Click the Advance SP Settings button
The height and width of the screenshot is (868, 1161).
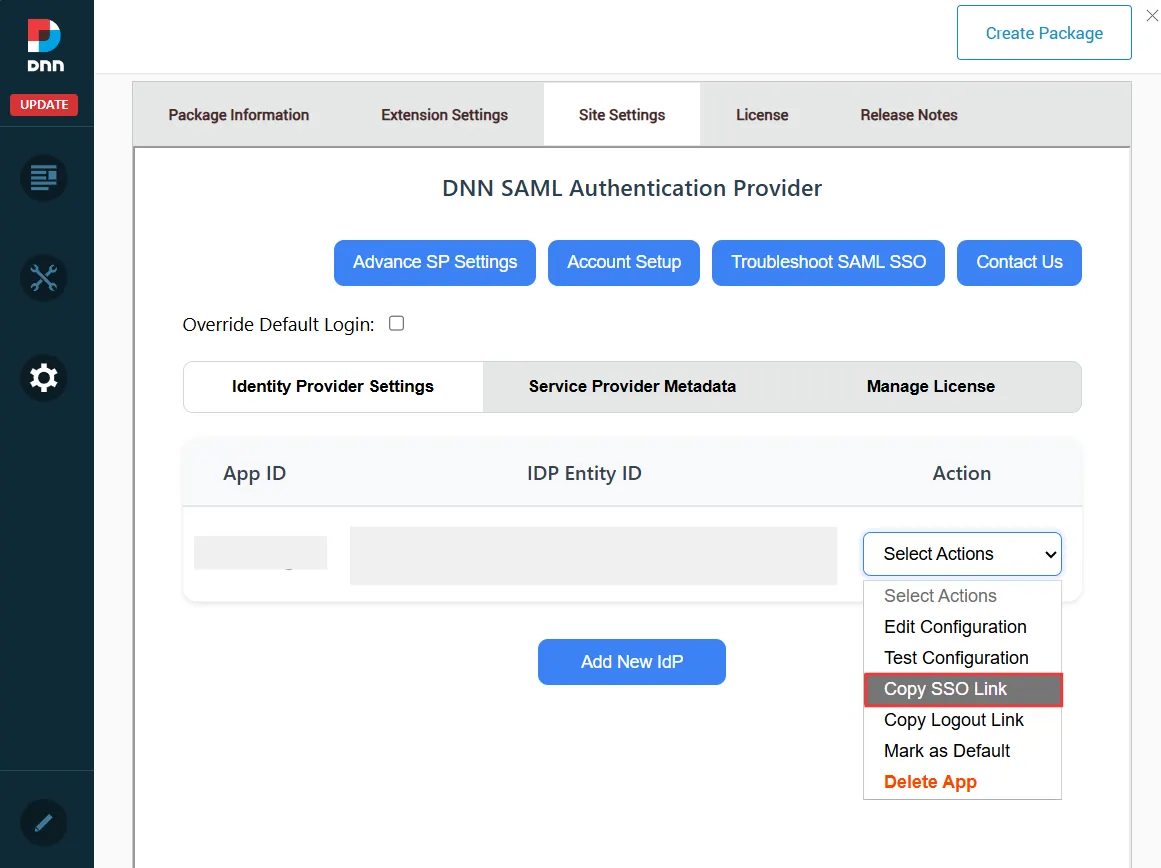tap(435, 262)
